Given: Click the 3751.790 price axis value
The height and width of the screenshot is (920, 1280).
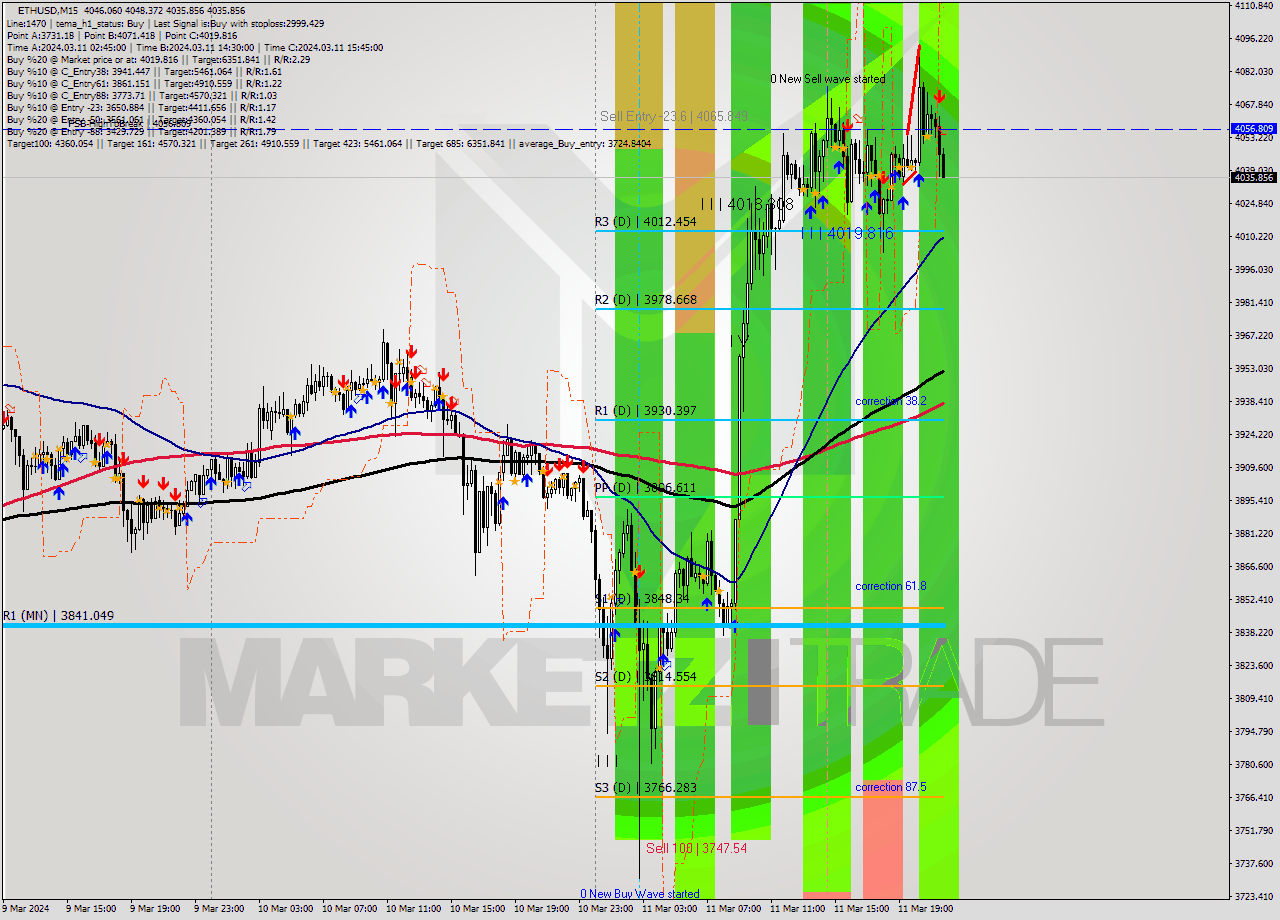Looking at the screenshot, I should (x=1254, y=830).
